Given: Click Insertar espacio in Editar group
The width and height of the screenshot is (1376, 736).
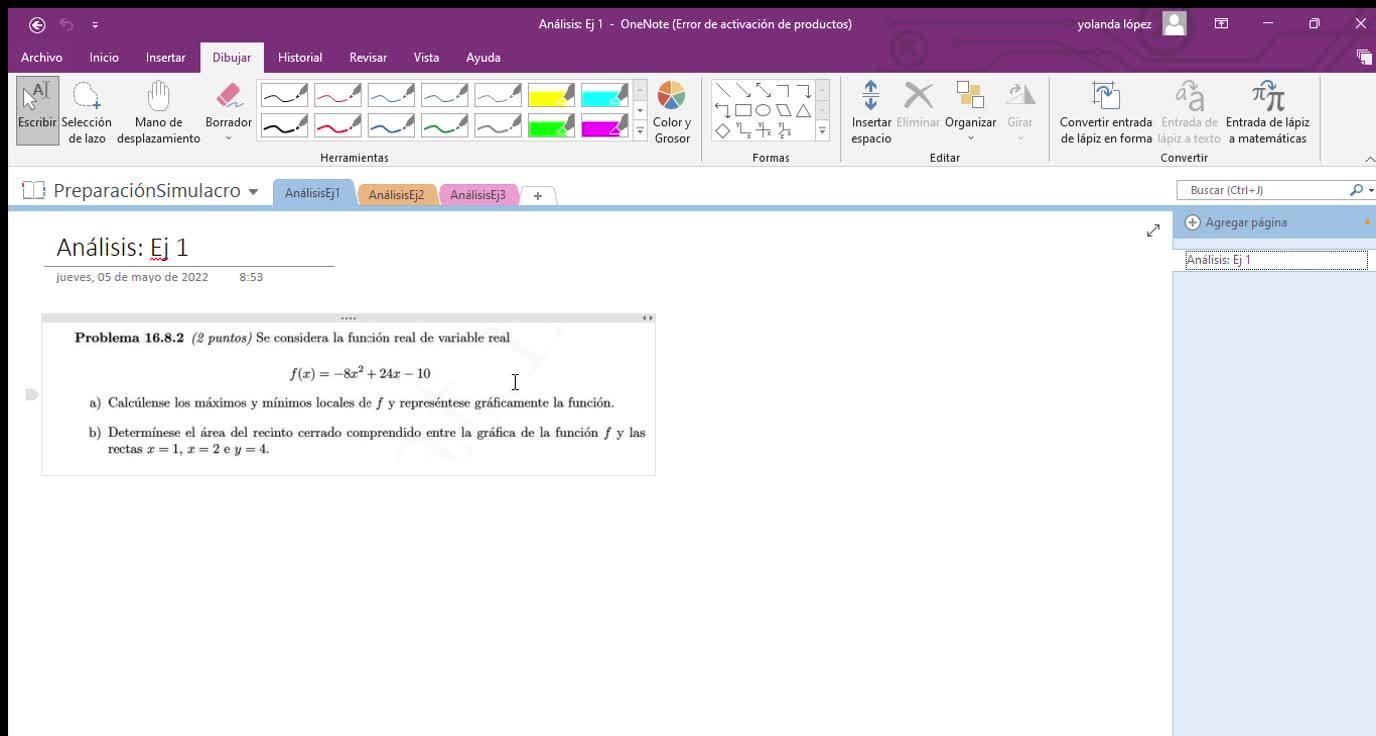Looking at the screenshot, I should pos(871,110).
